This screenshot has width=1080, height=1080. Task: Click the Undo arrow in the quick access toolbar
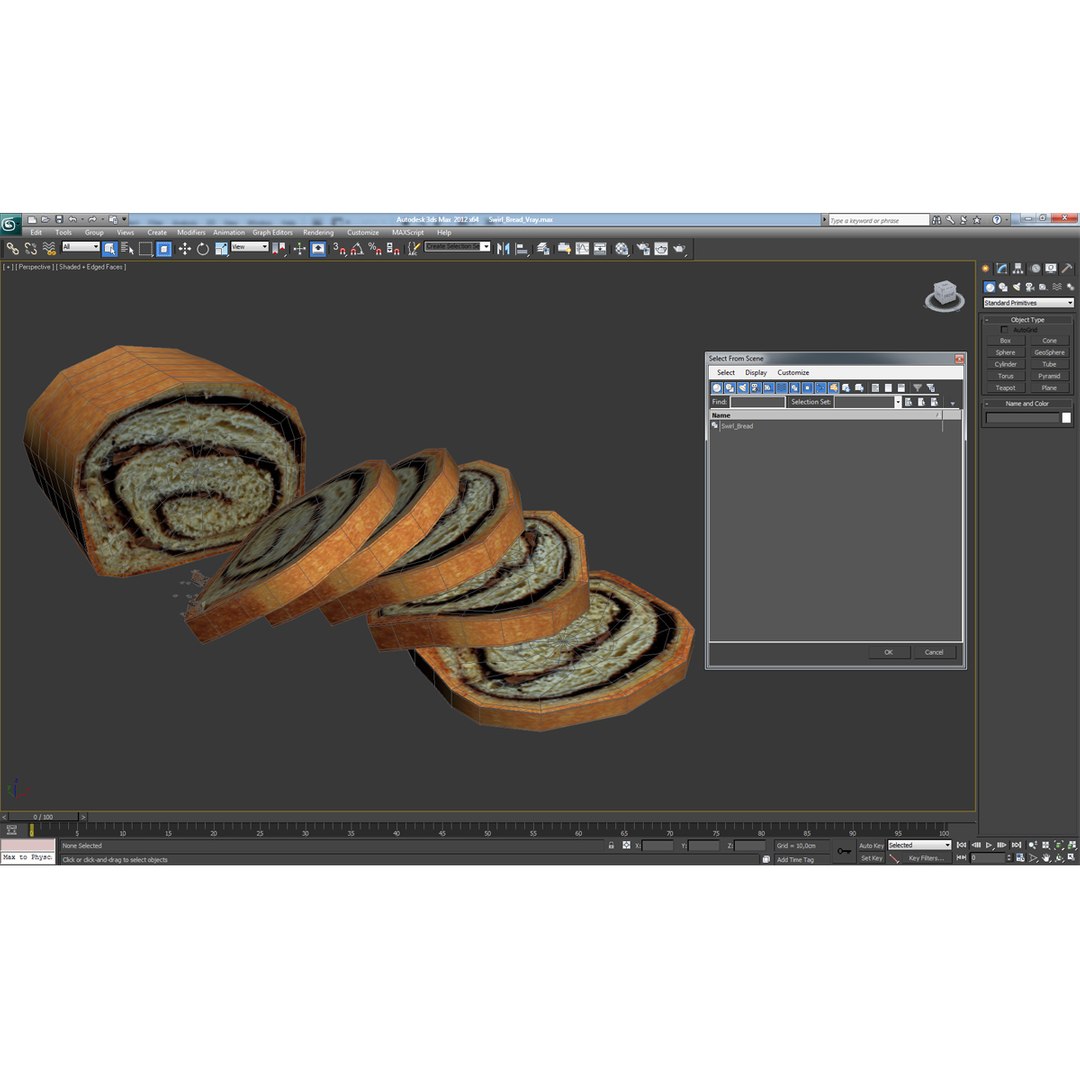click(x=72, y=220)
